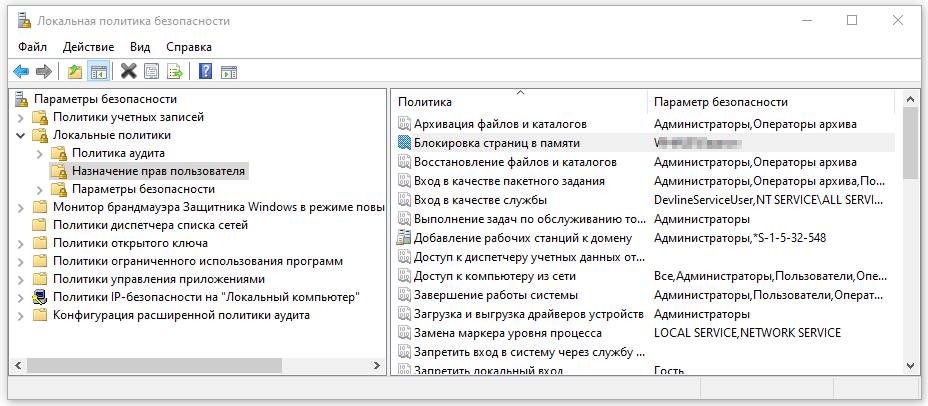The width and height of the screenshot is (928, 406).
Task: Open Properties via toolbar icon
Action: 151,71
